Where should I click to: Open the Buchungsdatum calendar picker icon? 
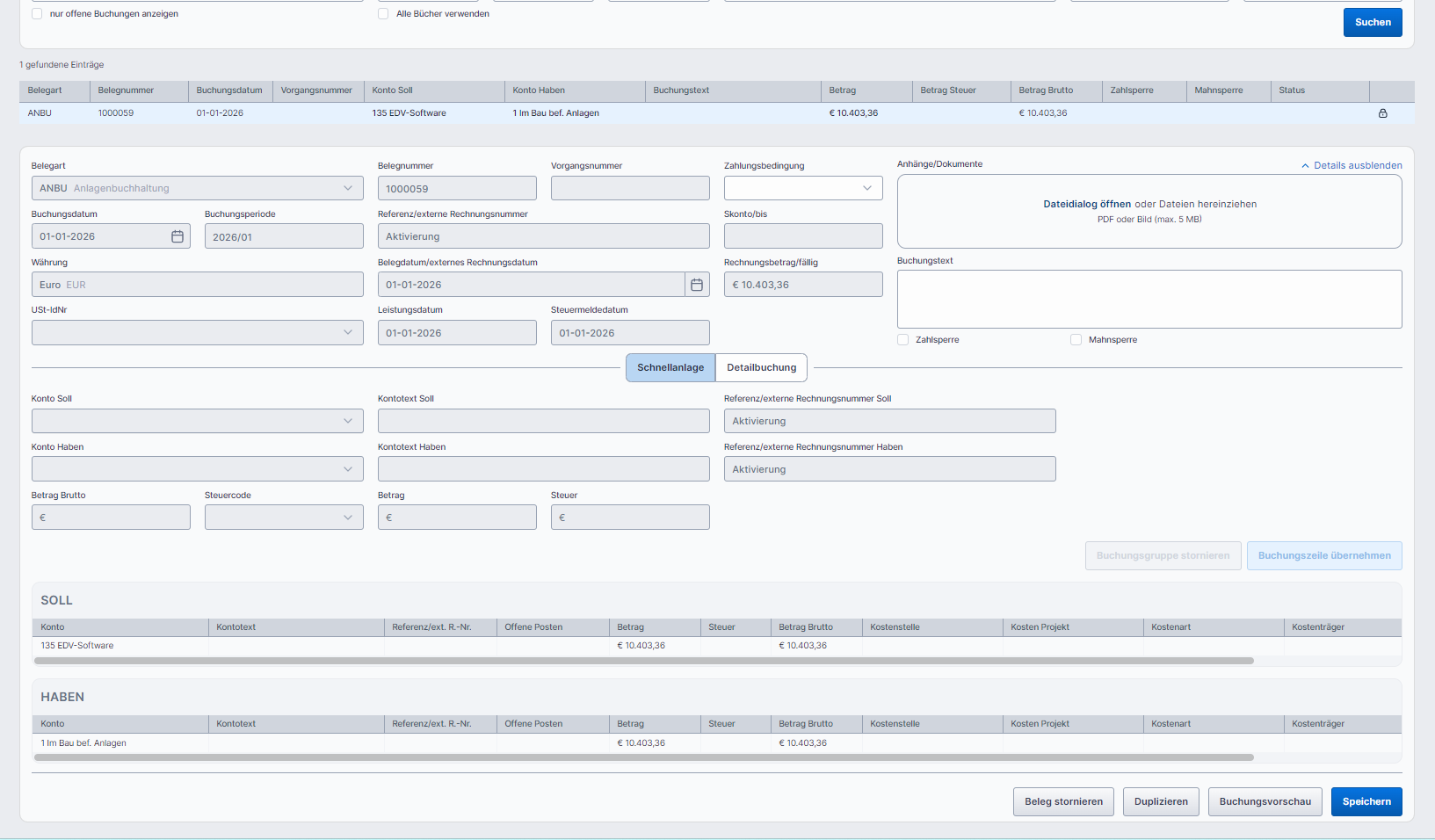(x=178, y=236)
